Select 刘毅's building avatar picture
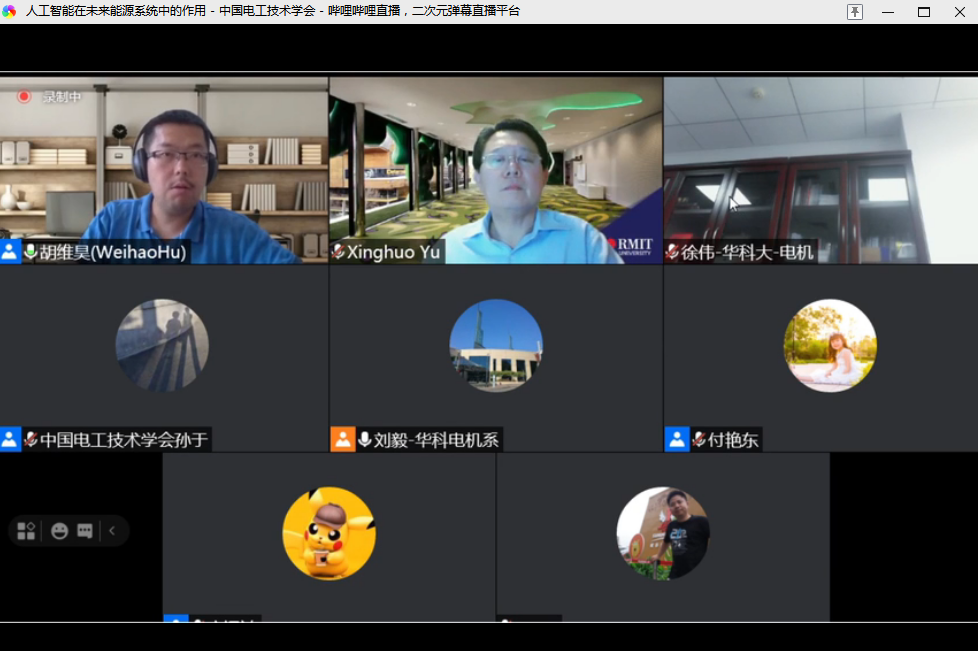This screenshot has height=651, width=978. coord(495,346)
